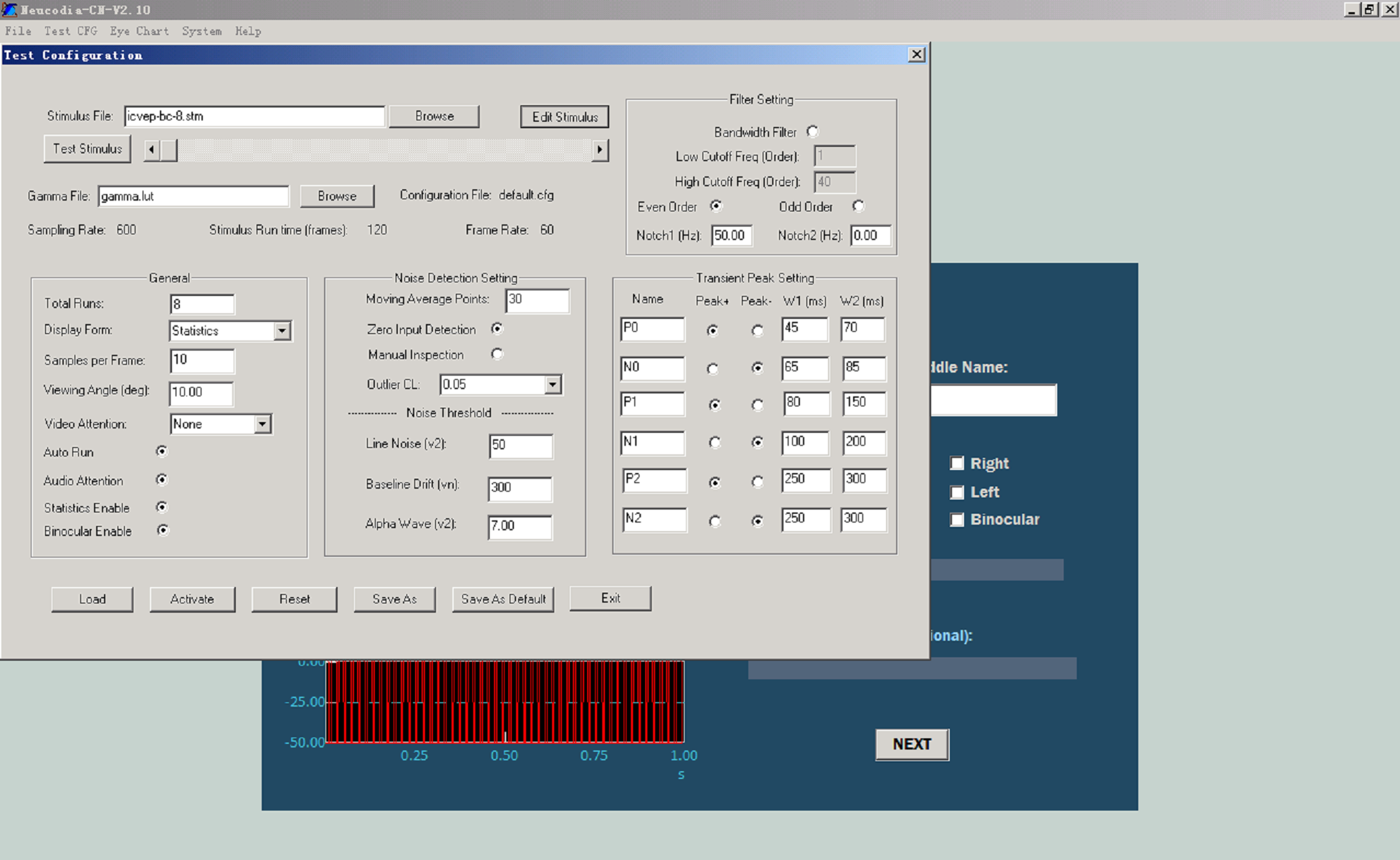The height and width of the screenshot is (860, 1400).
Task: Click the scrollbar left arrow button
Action: point(151,150)
